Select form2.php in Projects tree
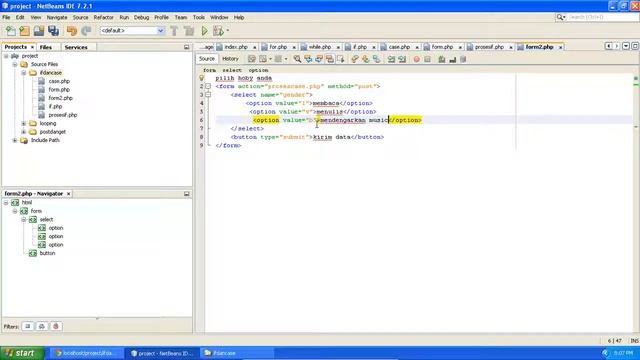Screen dimensions: 640x360 pyautogui.click(x=60, y=98)
